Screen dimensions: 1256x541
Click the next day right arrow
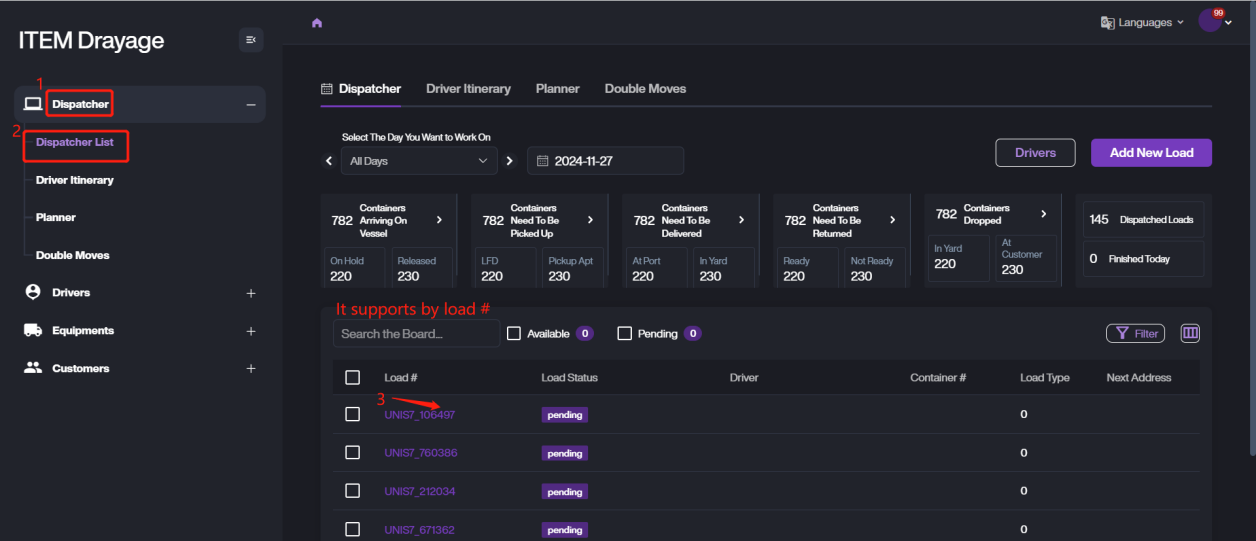pos(509,161)
